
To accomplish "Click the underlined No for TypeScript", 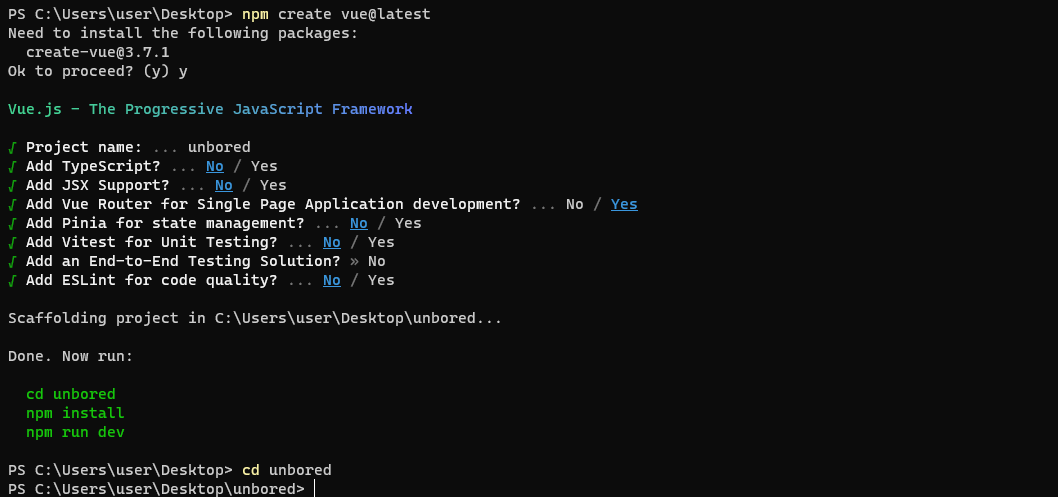I will click(215, 166).
